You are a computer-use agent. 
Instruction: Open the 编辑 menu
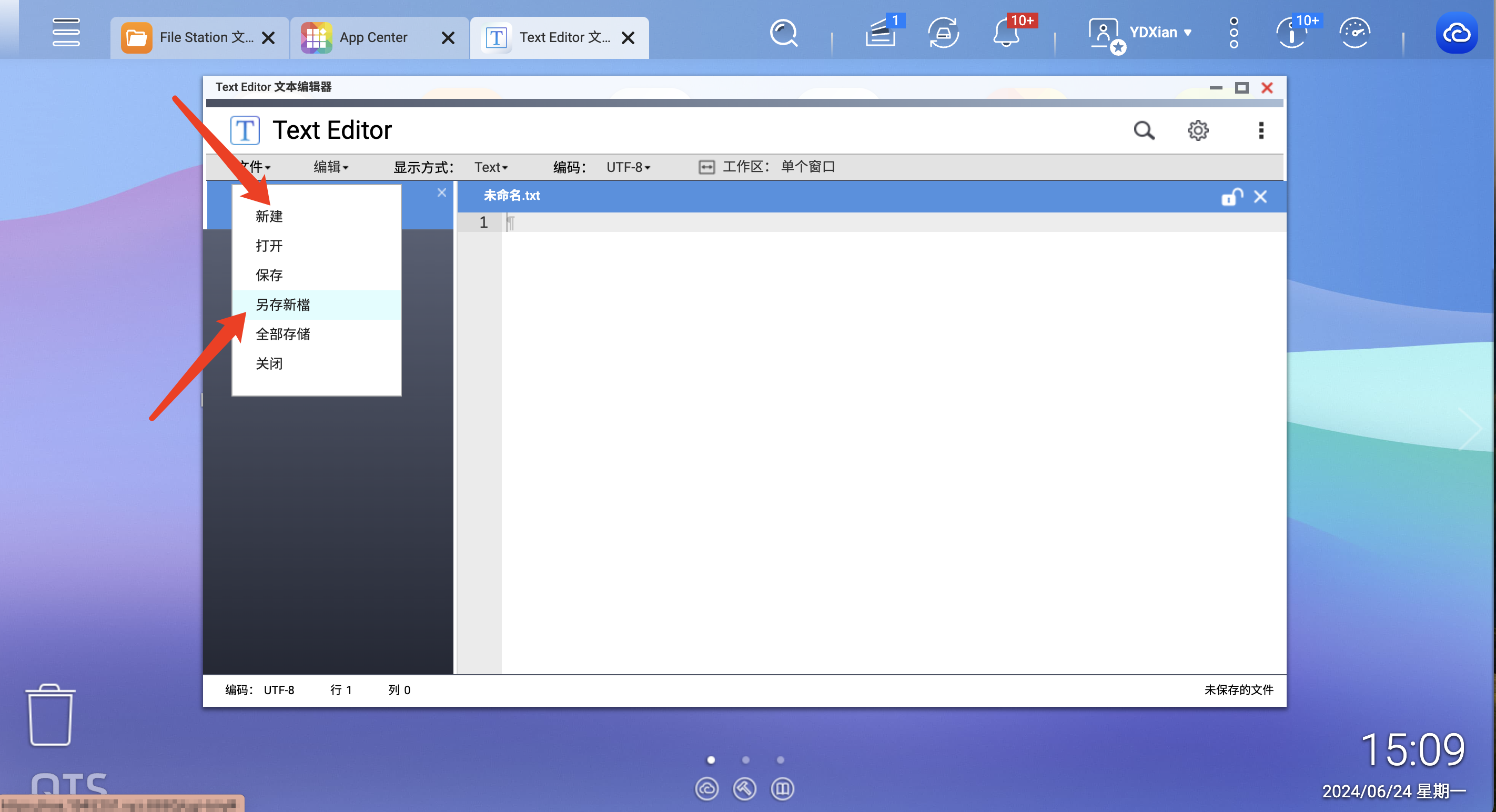tap(331, 167)
